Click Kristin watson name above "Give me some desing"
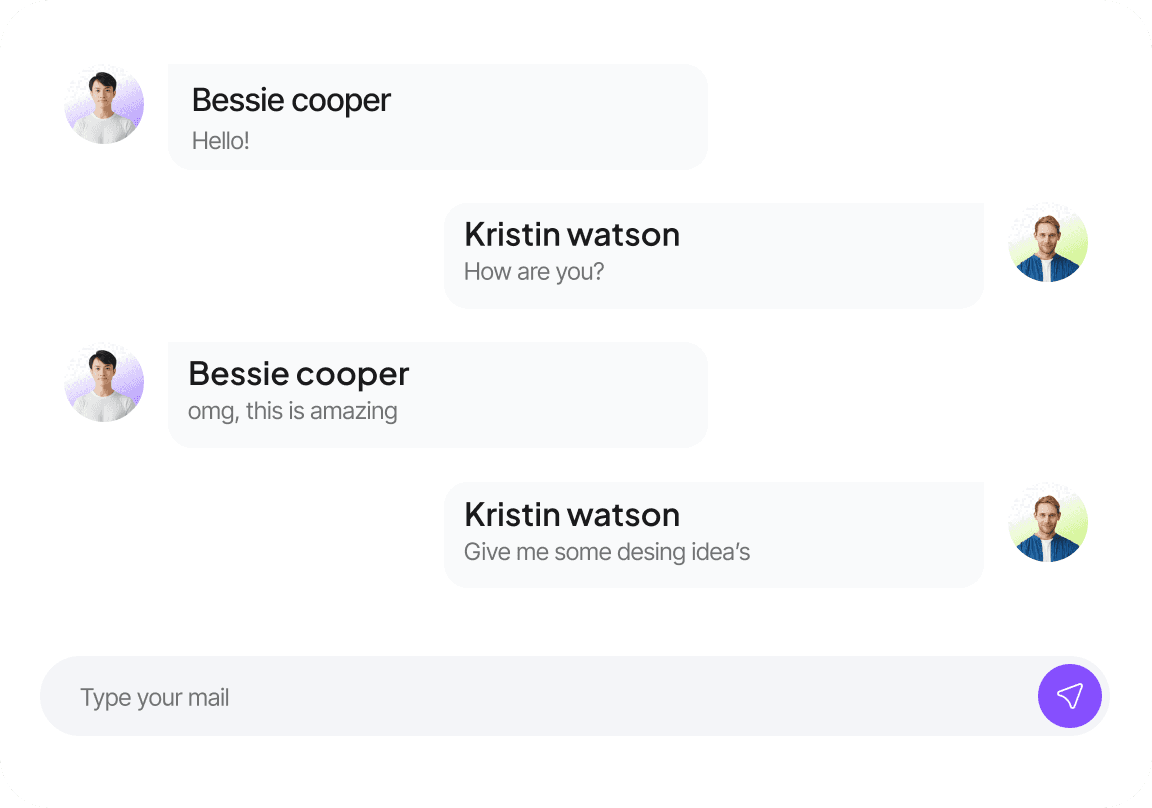 tap(572, 514)
